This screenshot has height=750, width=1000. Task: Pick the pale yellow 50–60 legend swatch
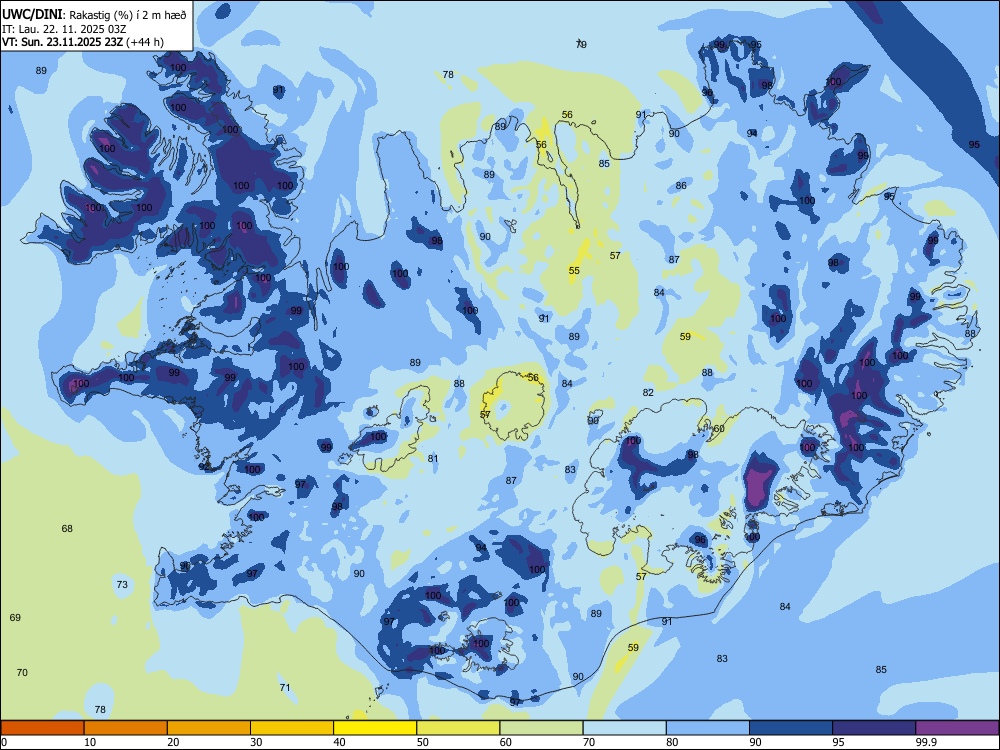point(458,728)
